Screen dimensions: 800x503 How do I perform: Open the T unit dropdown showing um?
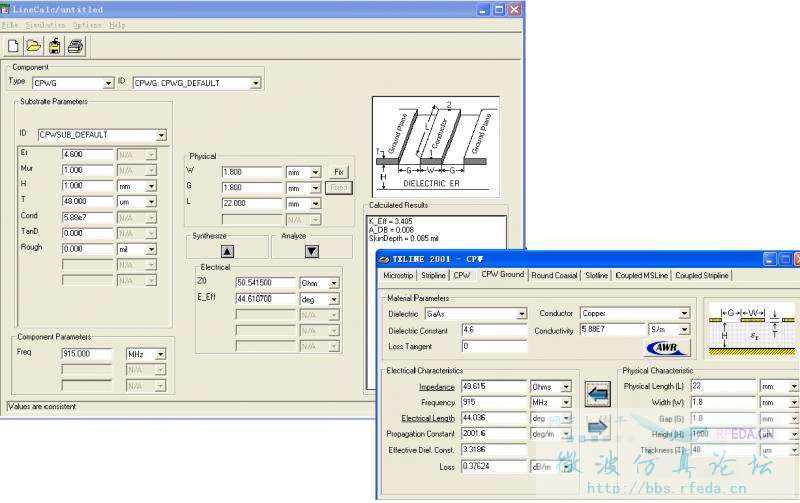[x=151, y=202]
